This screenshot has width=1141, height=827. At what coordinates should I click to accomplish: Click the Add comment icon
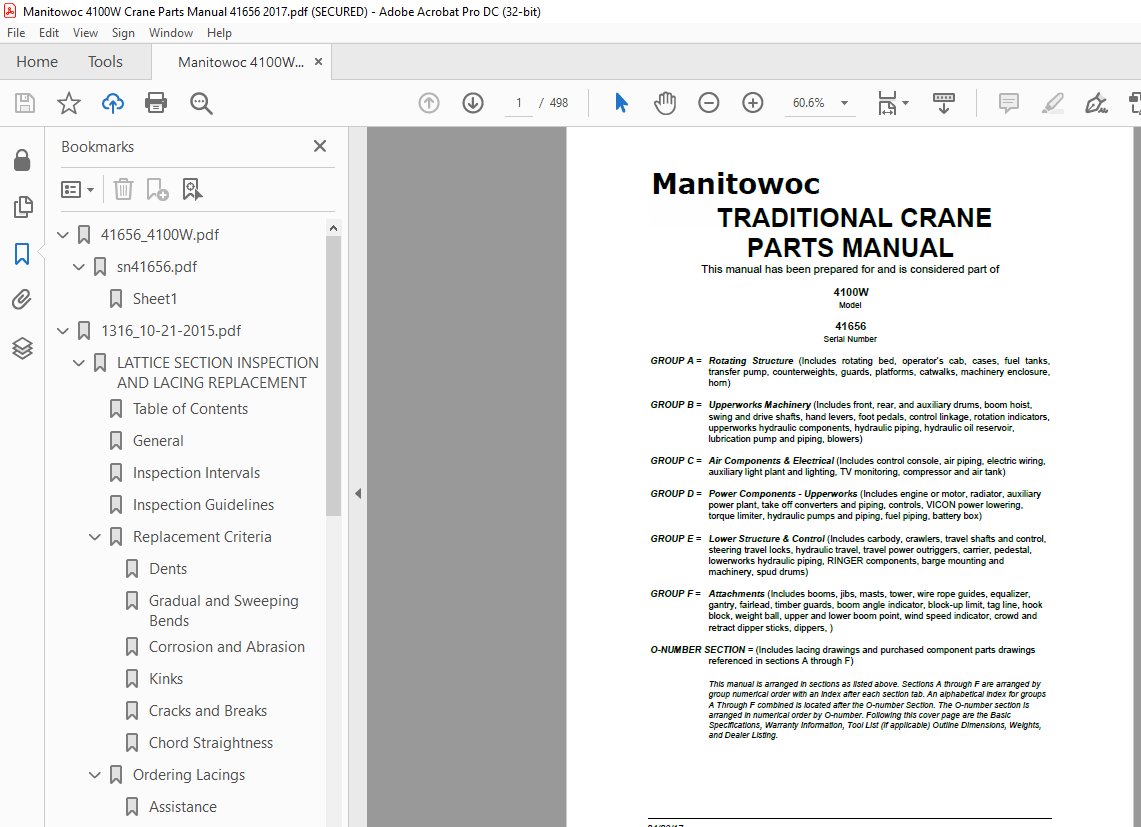pyautogui.click(x=1009, y=103)
